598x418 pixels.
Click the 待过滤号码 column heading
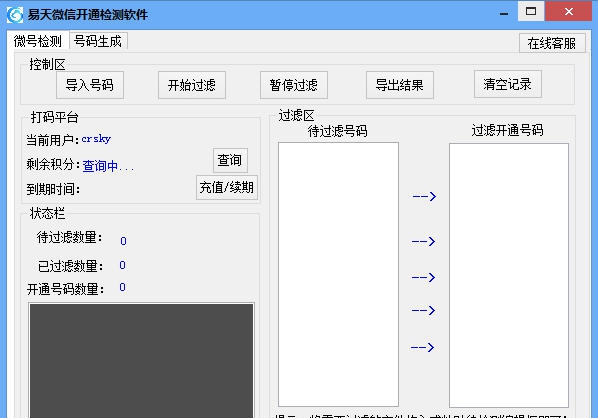[x=338, y=131]
